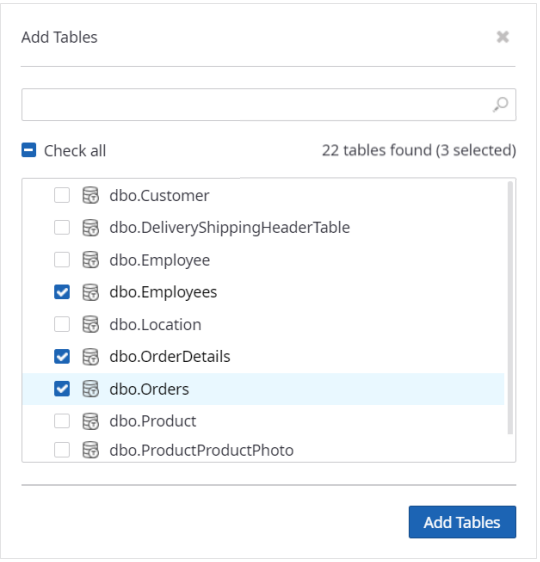Click the table icon beside dbo.ProductProductPhoto
Screen dimensions: 540x562
pos(90,450)
